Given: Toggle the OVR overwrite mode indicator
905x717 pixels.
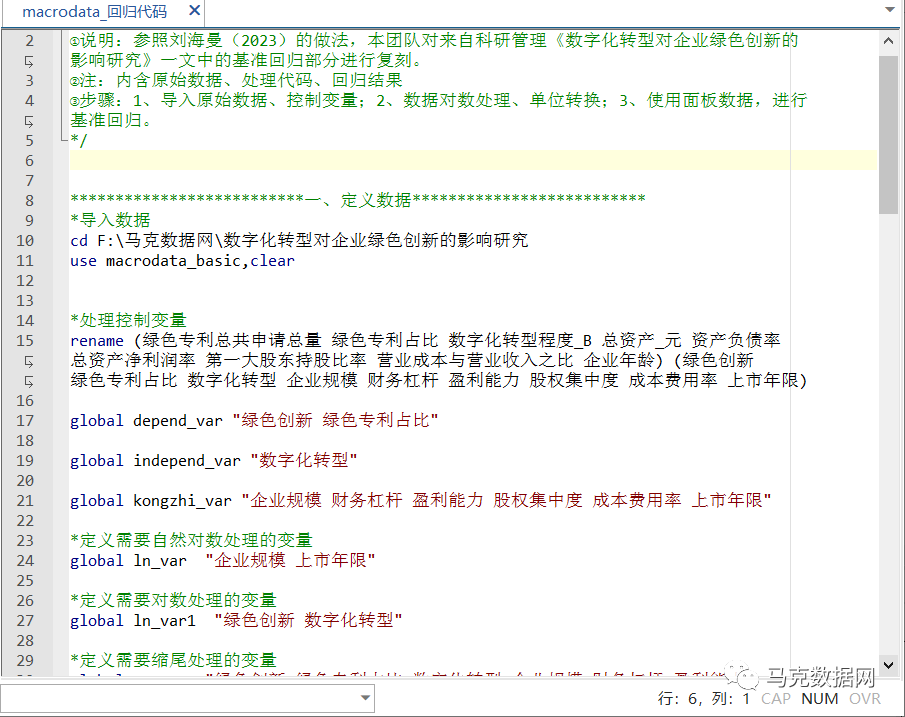Looking at the screenshot, I should (865, 699).
